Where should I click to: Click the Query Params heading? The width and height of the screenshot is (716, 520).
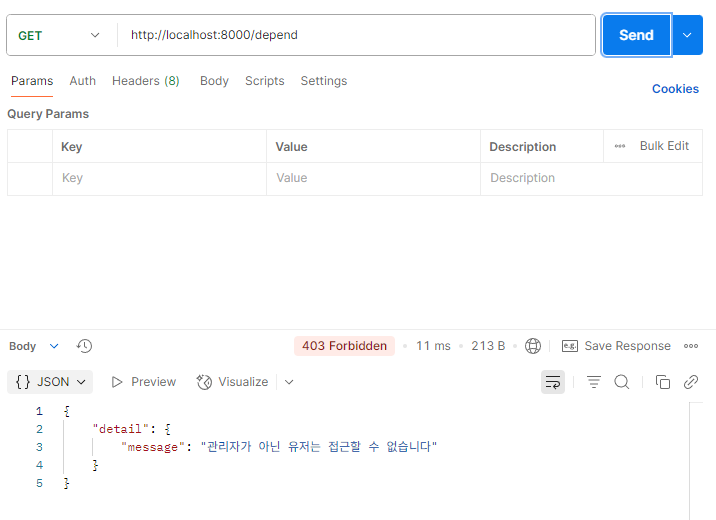pos(48,114)
